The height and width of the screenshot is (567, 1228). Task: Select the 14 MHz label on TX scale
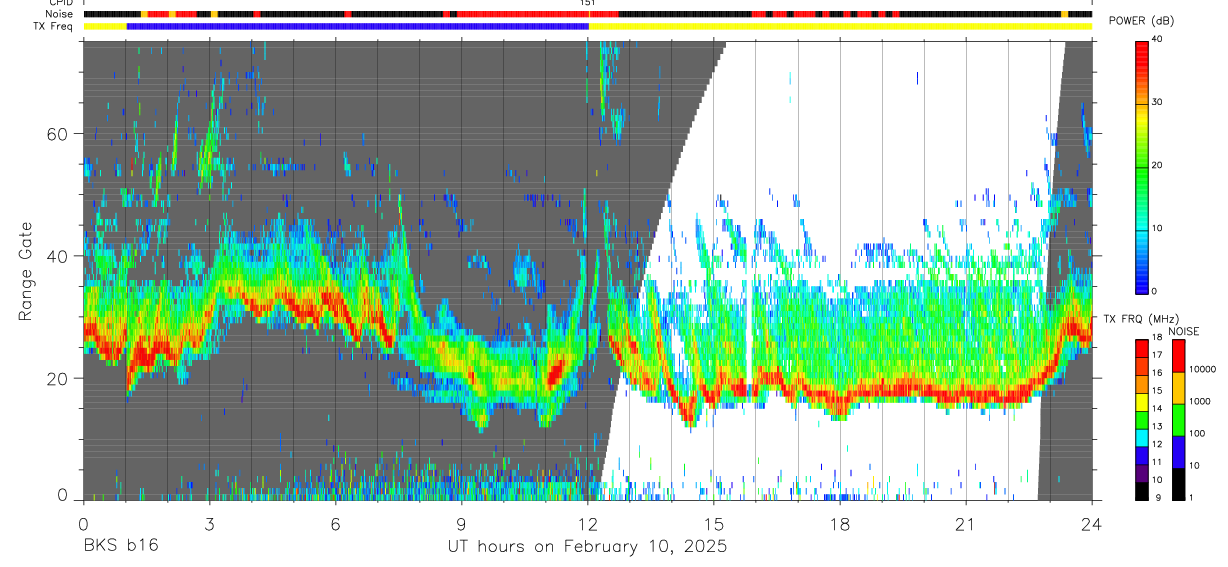point(1157,409)
